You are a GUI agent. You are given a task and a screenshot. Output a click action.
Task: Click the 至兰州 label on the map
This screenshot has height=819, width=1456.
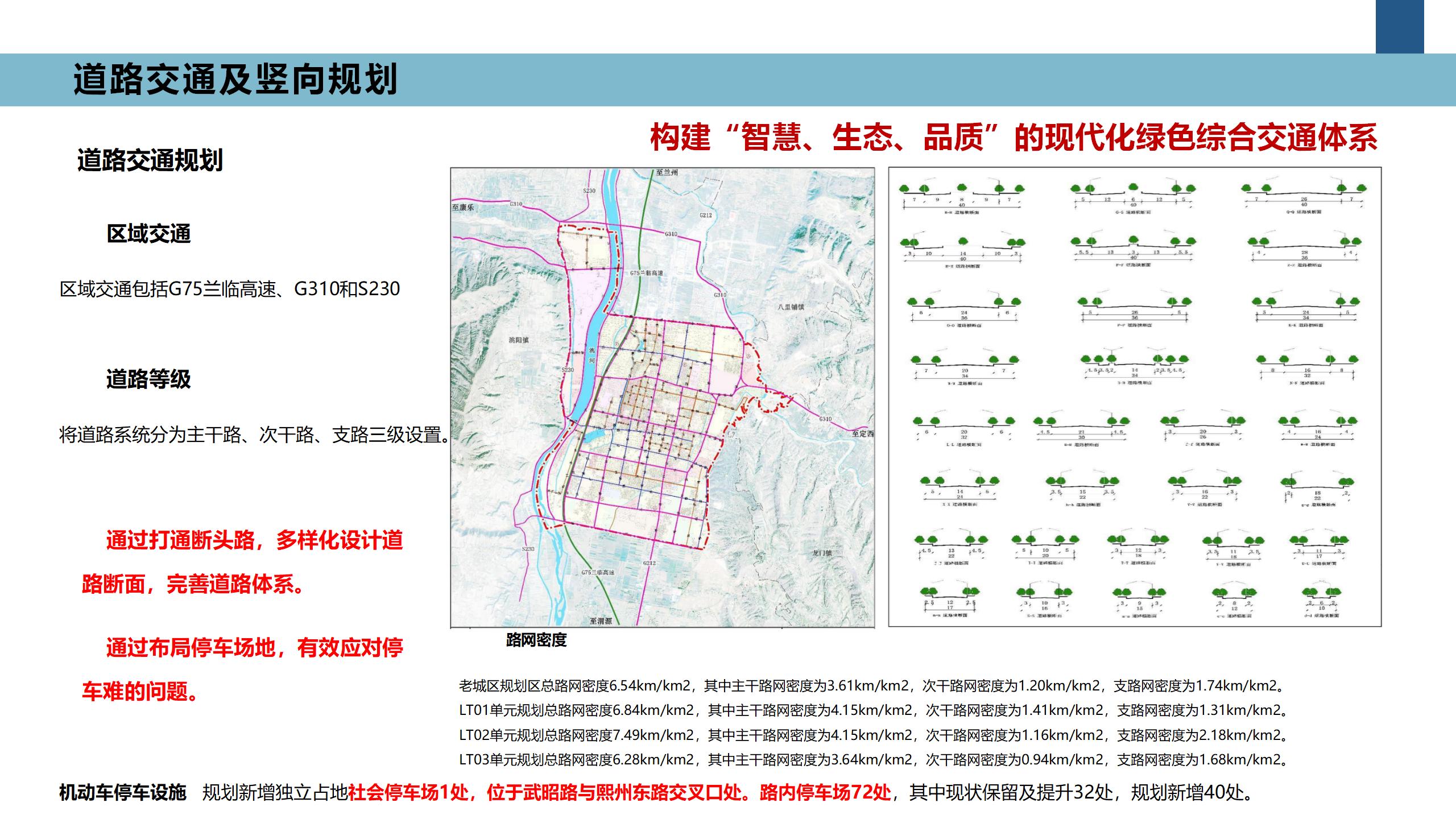(x=667, y=172)
